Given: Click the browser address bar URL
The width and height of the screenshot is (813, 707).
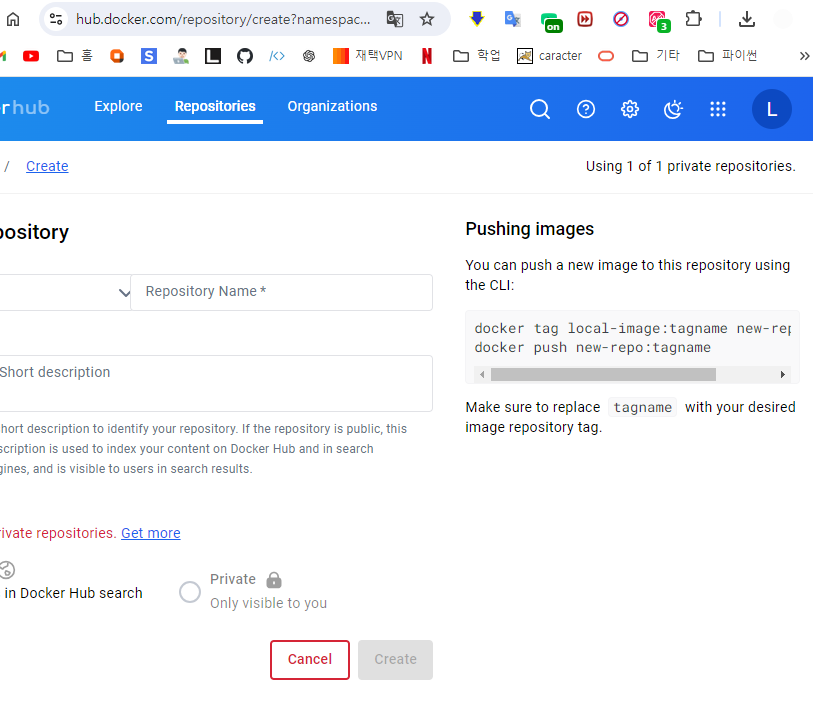Looking at the screenshot, I should point(223,20).
